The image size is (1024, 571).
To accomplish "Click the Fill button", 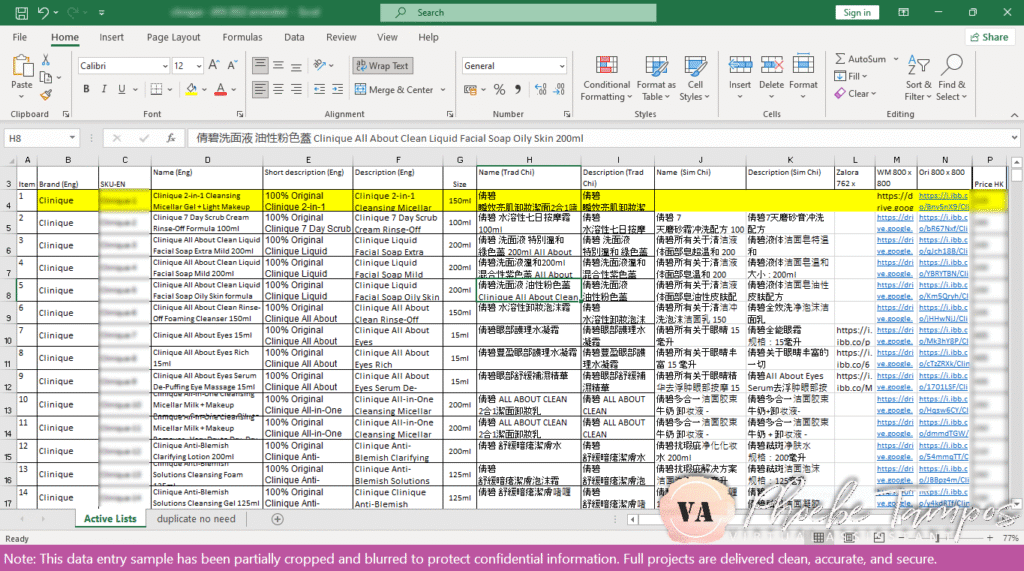I will click(x=851, y=76).
